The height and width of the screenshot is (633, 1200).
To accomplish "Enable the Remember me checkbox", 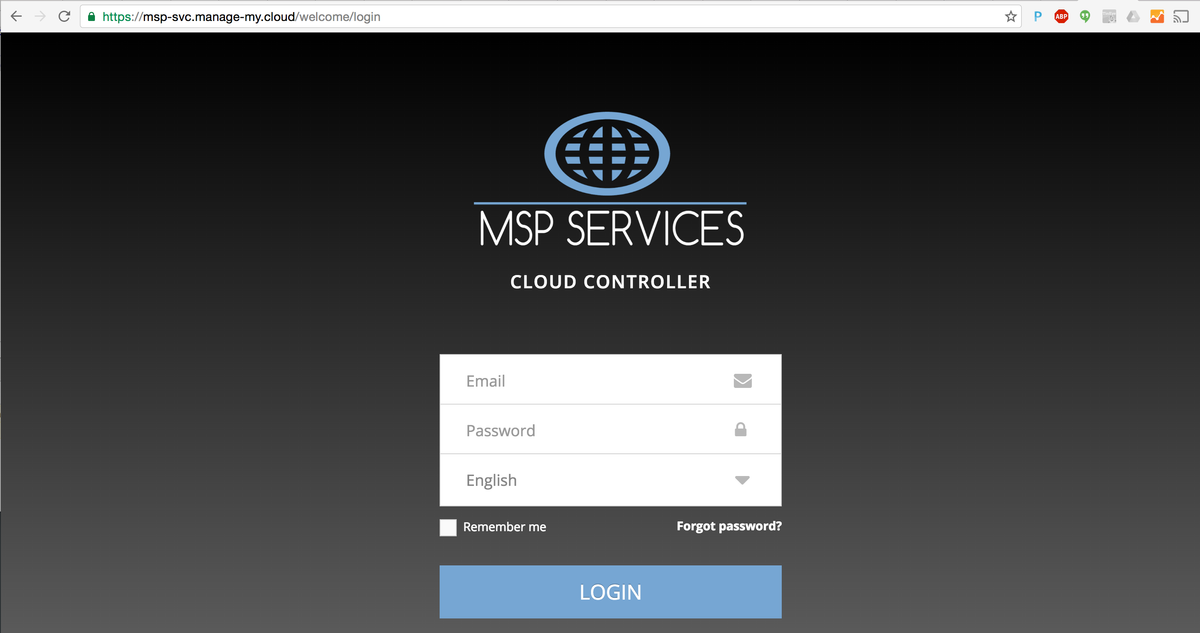I will point(448,527).
